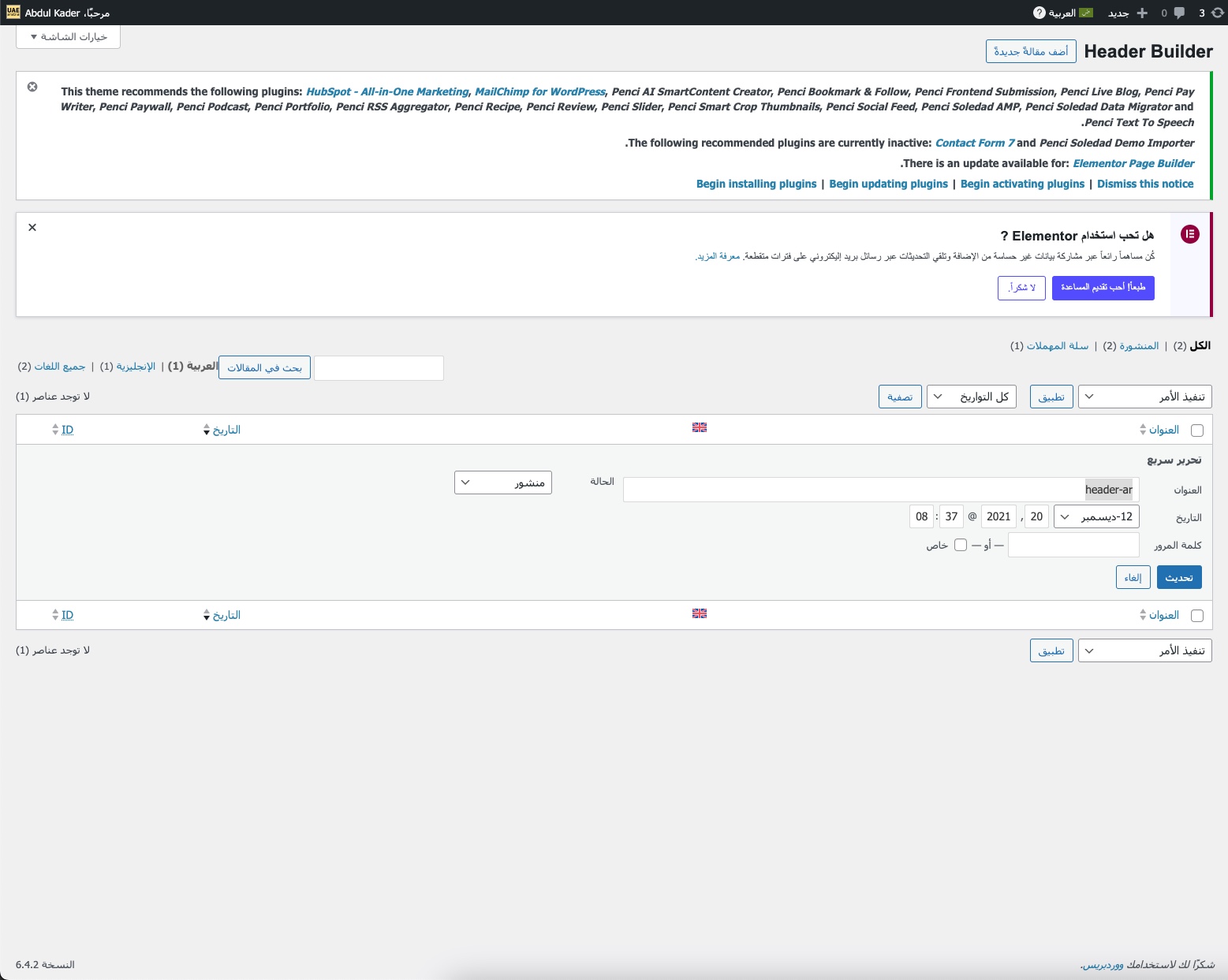This screenshot has width=1228, height=980.
Task: Click Dismiss this notice link
Action: (x=1145, y=184)
